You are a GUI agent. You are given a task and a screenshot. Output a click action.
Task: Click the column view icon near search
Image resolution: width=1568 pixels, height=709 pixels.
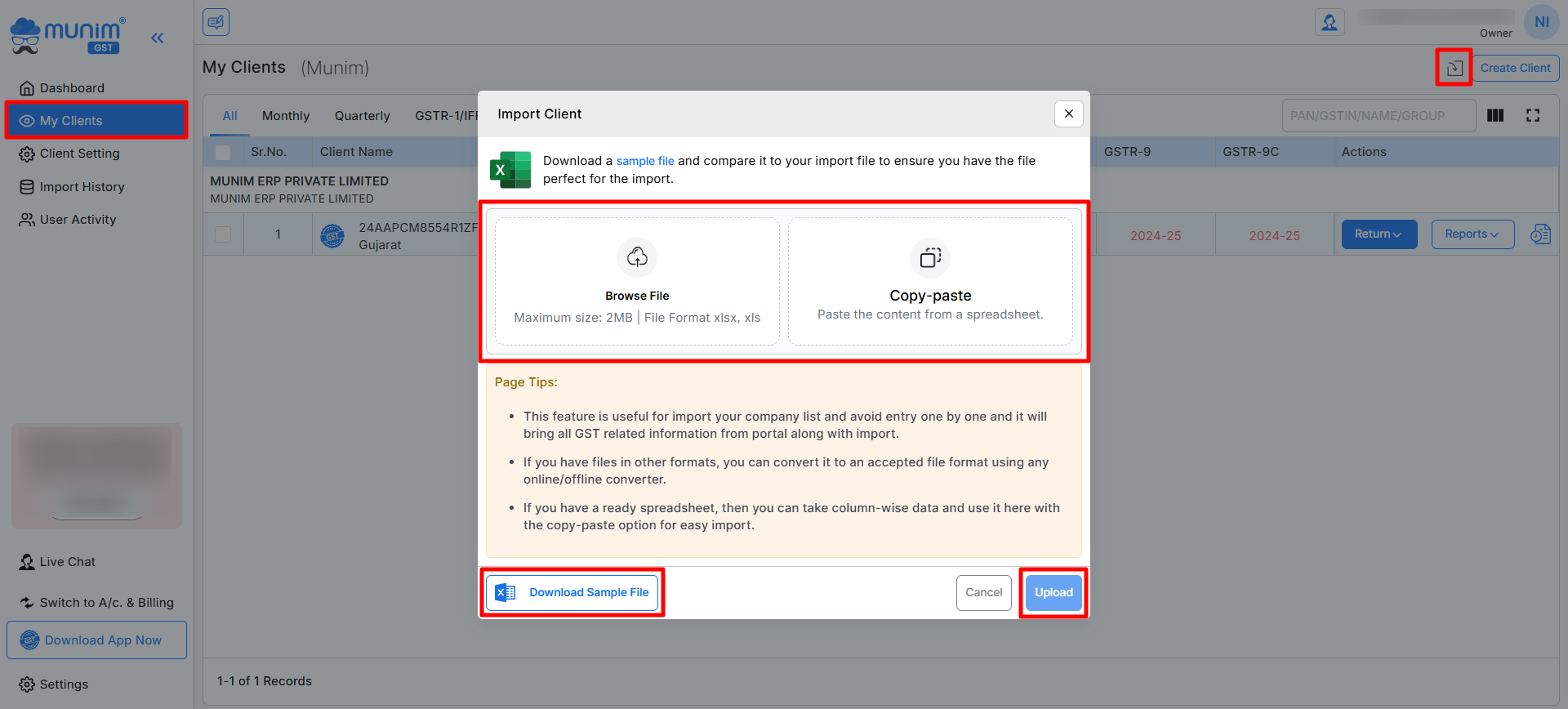point(1495,115)
